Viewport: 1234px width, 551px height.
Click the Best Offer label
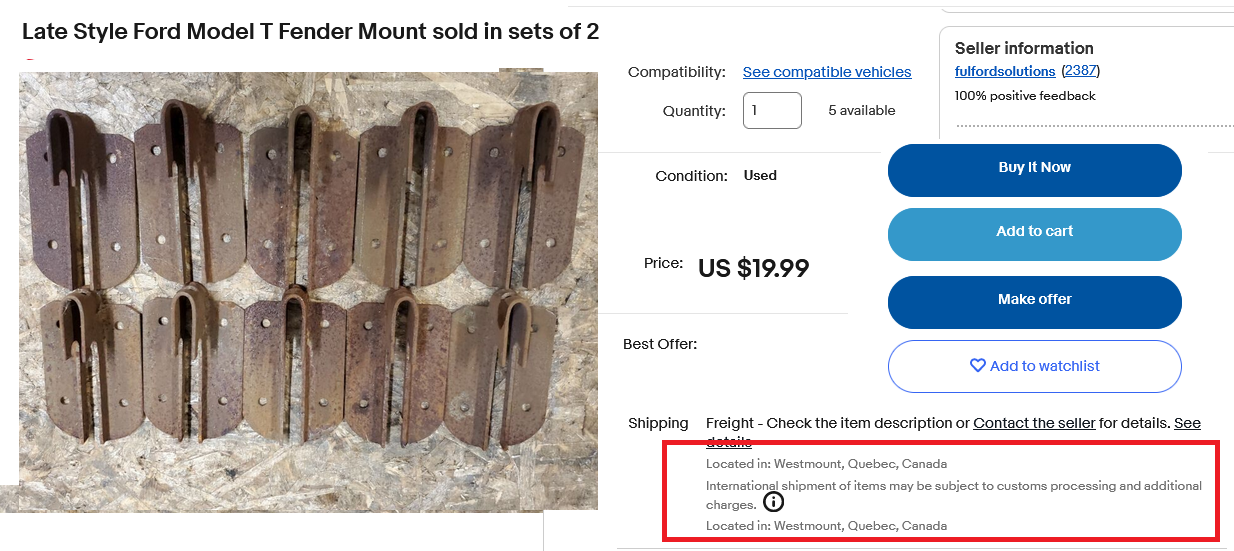click(660, 344)
